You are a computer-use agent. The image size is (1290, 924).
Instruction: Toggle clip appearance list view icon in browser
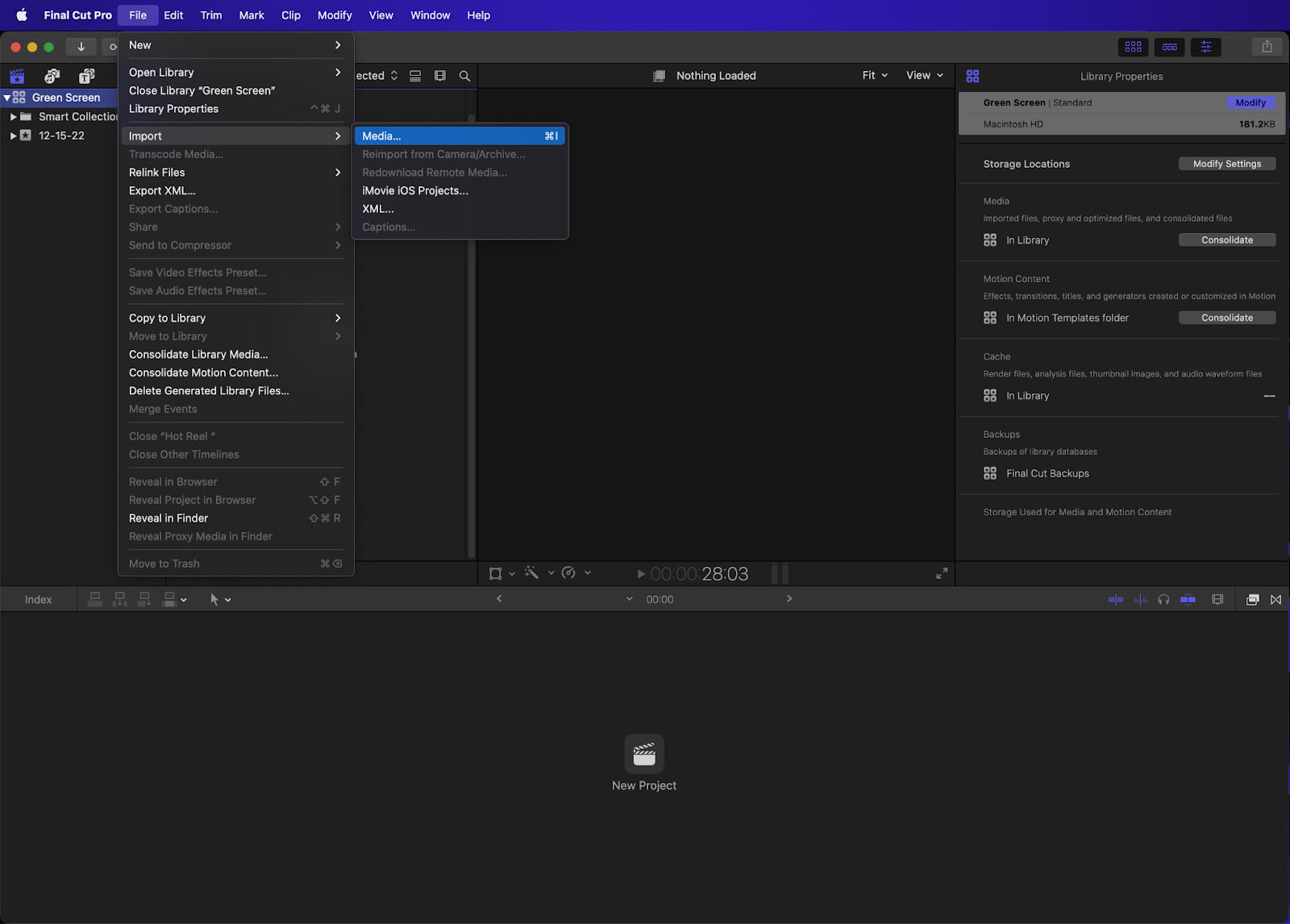coord(415,76)
